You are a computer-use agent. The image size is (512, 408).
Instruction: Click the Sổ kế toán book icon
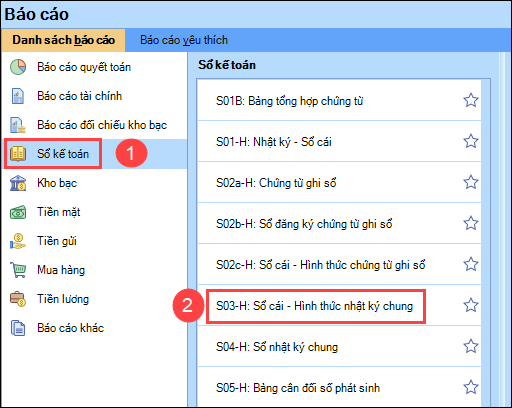point(18,154)
